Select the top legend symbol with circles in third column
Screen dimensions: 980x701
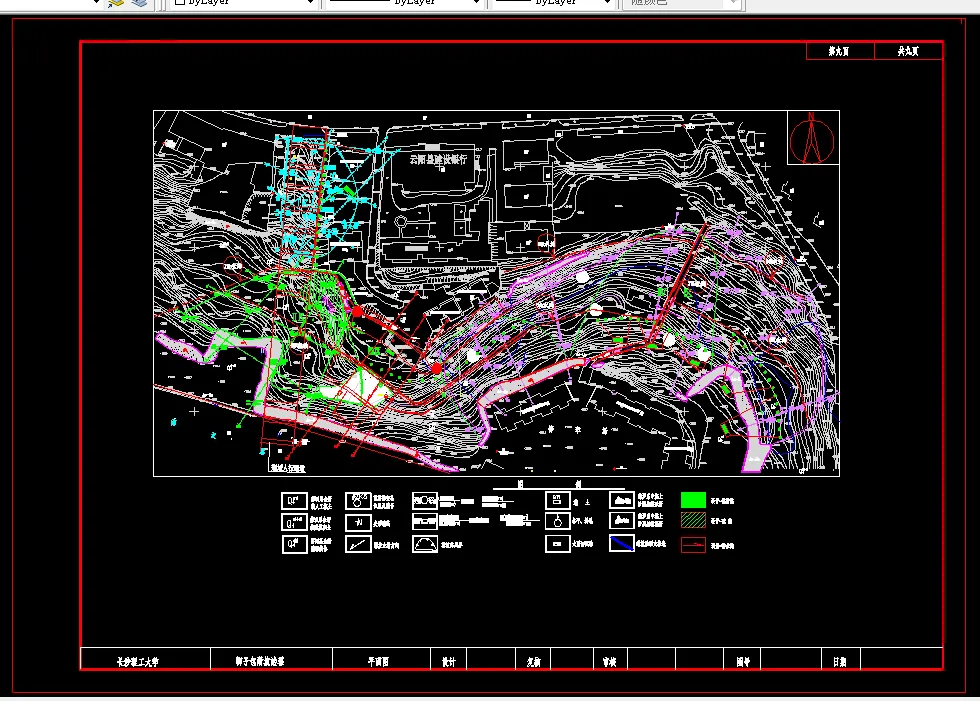pyautogui.click(x=425, y=500)
